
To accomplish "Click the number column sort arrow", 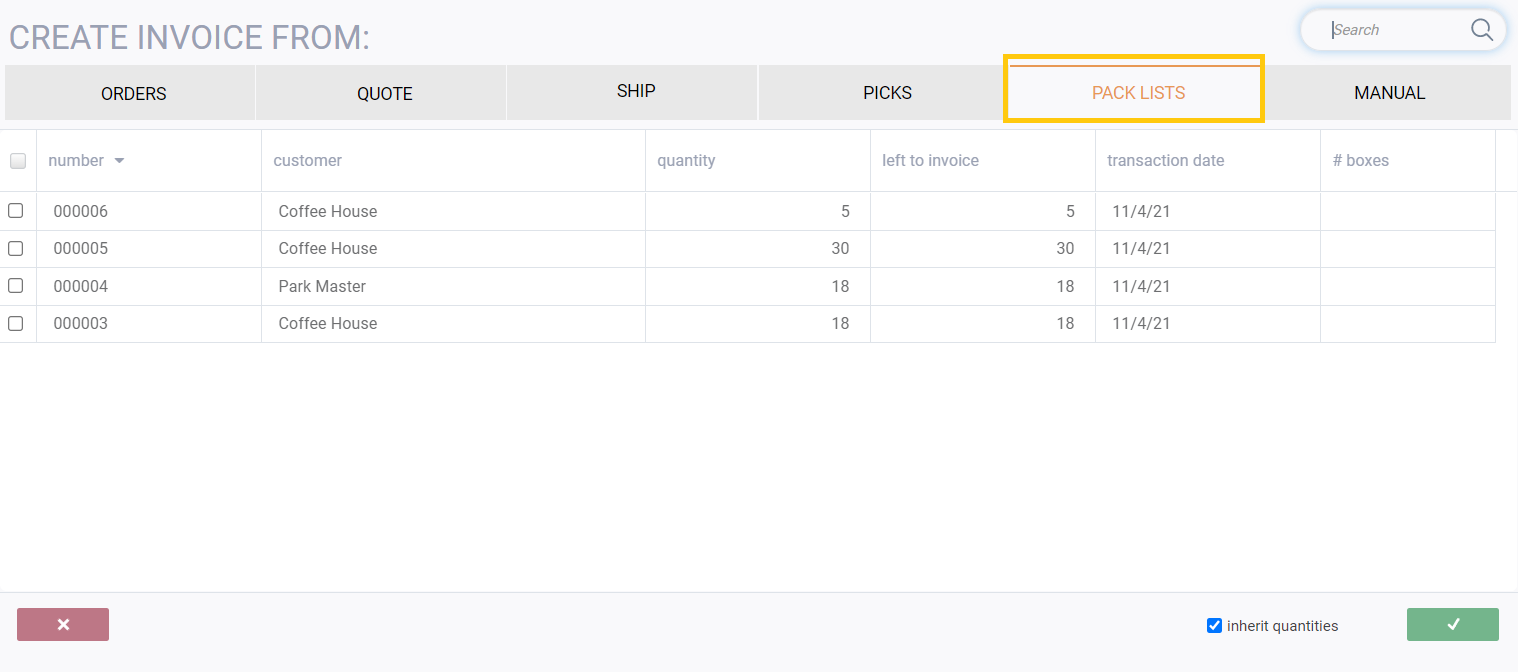I will pyautogui.click(x=119, y=161).
